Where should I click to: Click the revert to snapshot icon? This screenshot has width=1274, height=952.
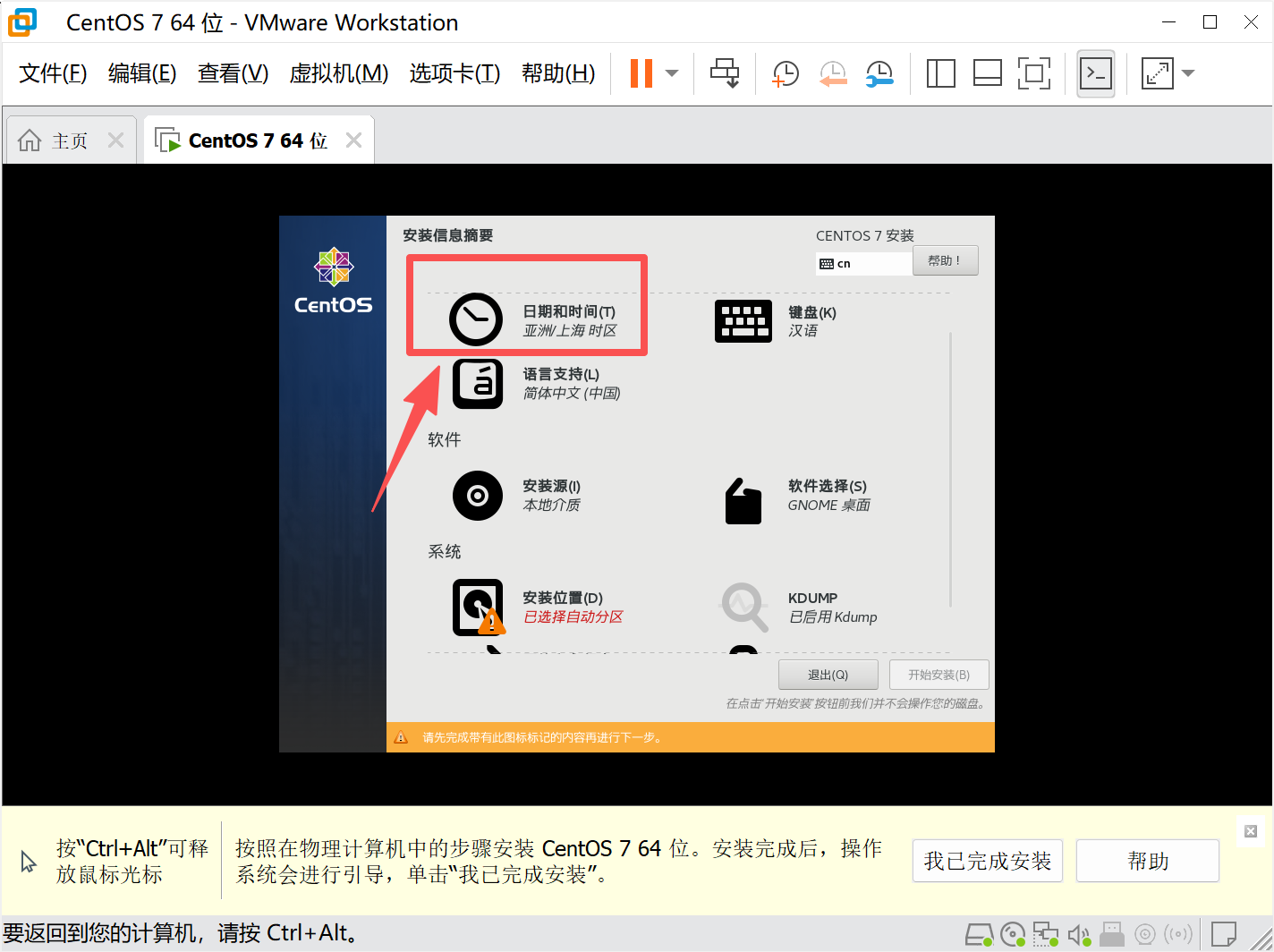pyautogui.click(x=833, y=73)
